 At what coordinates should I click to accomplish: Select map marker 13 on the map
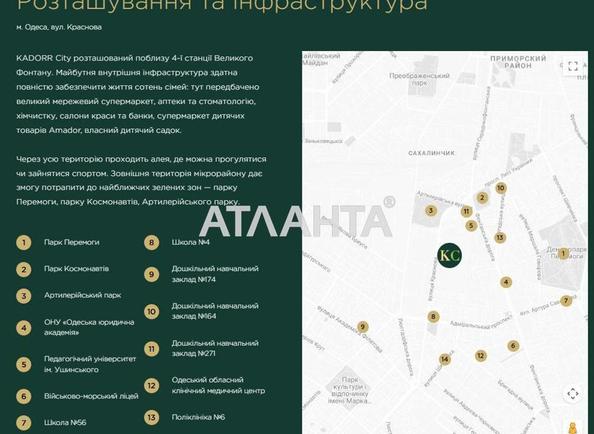click(500, 237)
